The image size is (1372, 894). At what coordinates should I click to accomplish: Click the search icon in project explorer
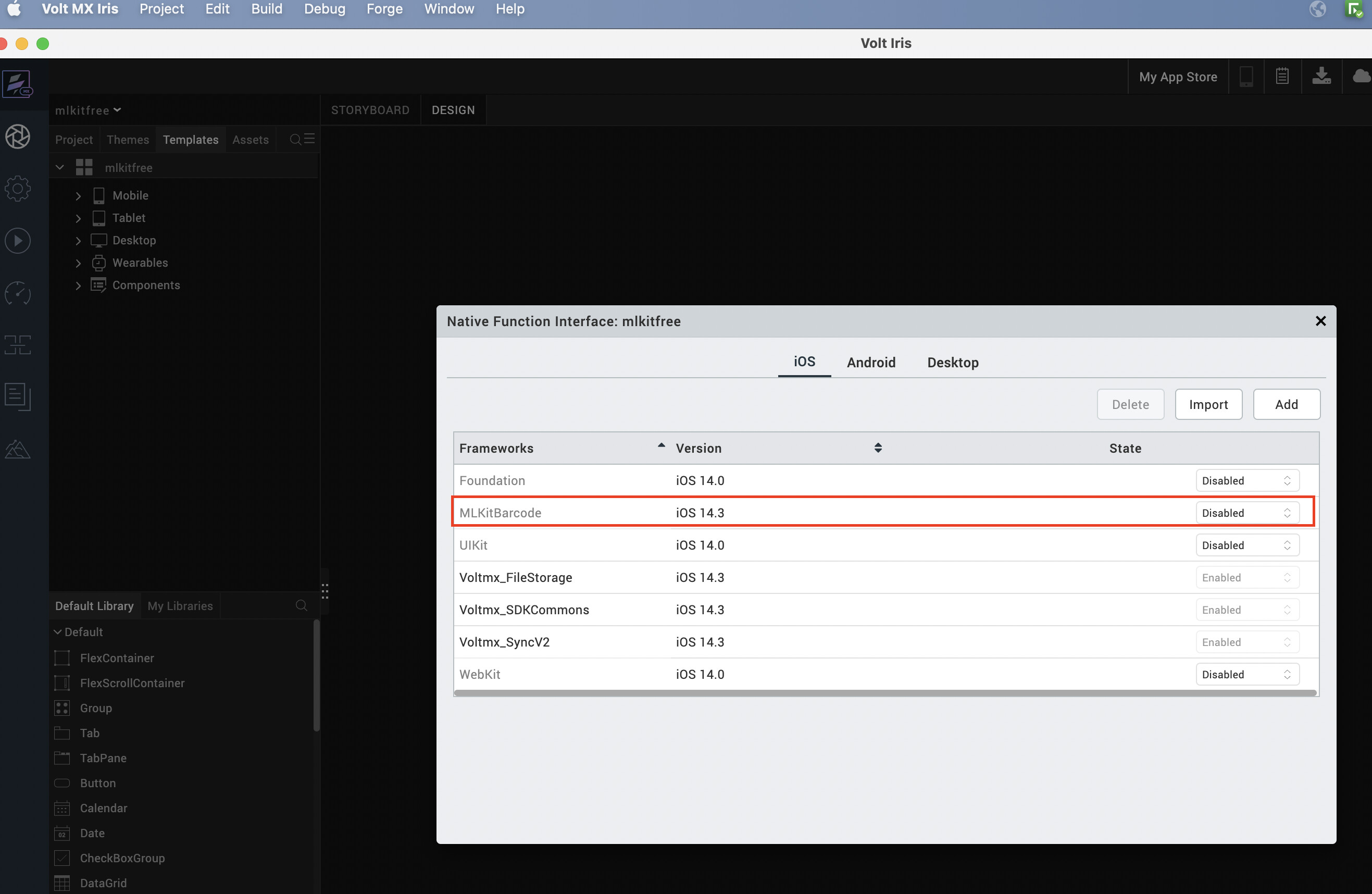pyautogui.click(x=295, y=139)
